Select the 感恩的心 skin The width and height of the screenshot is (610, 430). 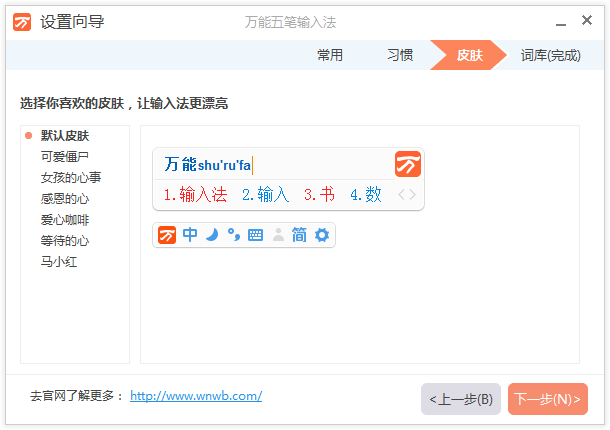click(65, 199)
